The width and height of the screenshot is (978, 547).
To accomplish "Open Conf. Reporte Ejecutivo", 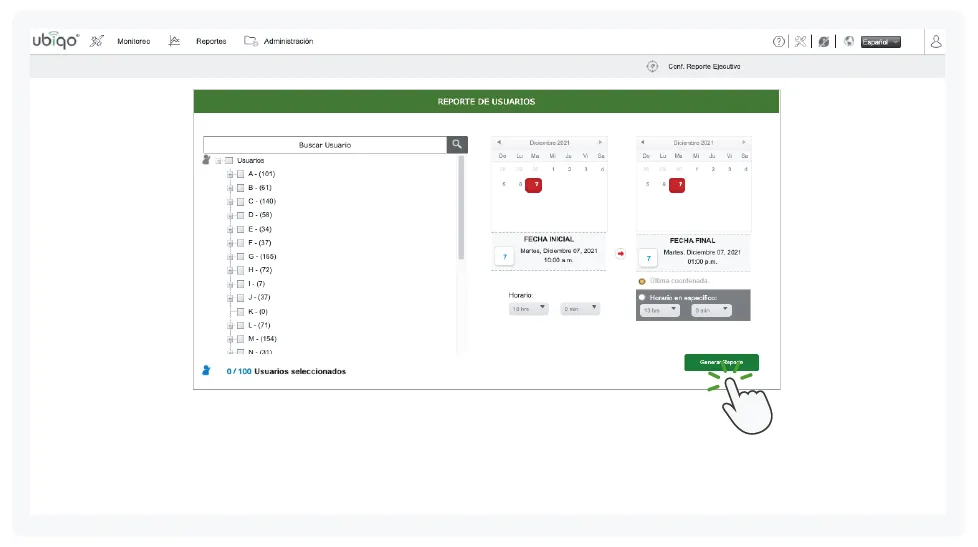I will (x=704, y=67).
